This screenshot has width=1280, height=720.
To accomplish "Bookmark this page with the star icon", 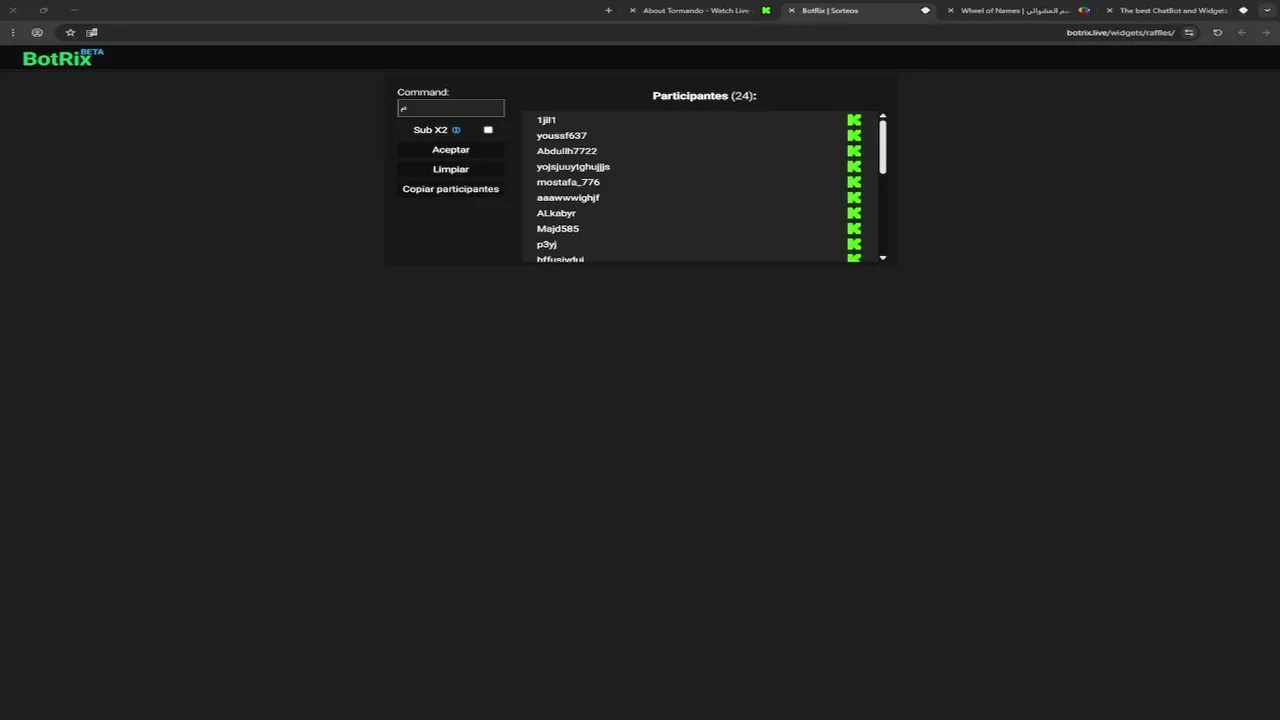I will pyautogui.click(x=70, y=32).
